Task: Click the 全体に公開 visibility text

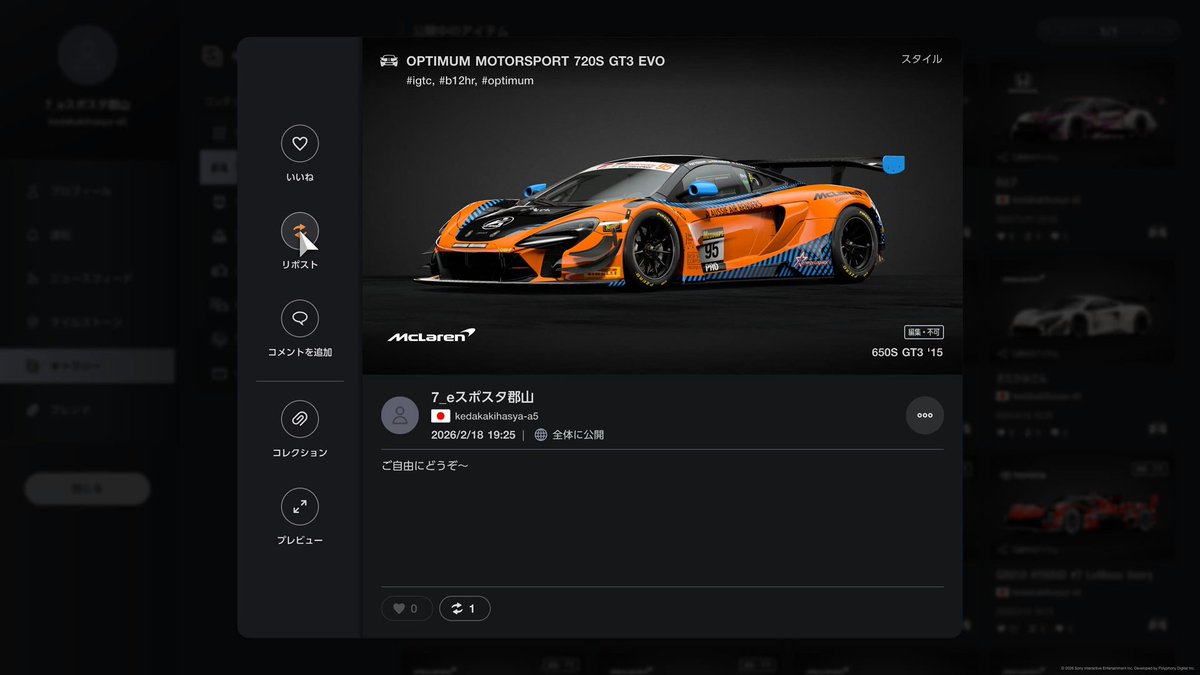Action: (x=578, y=435)
